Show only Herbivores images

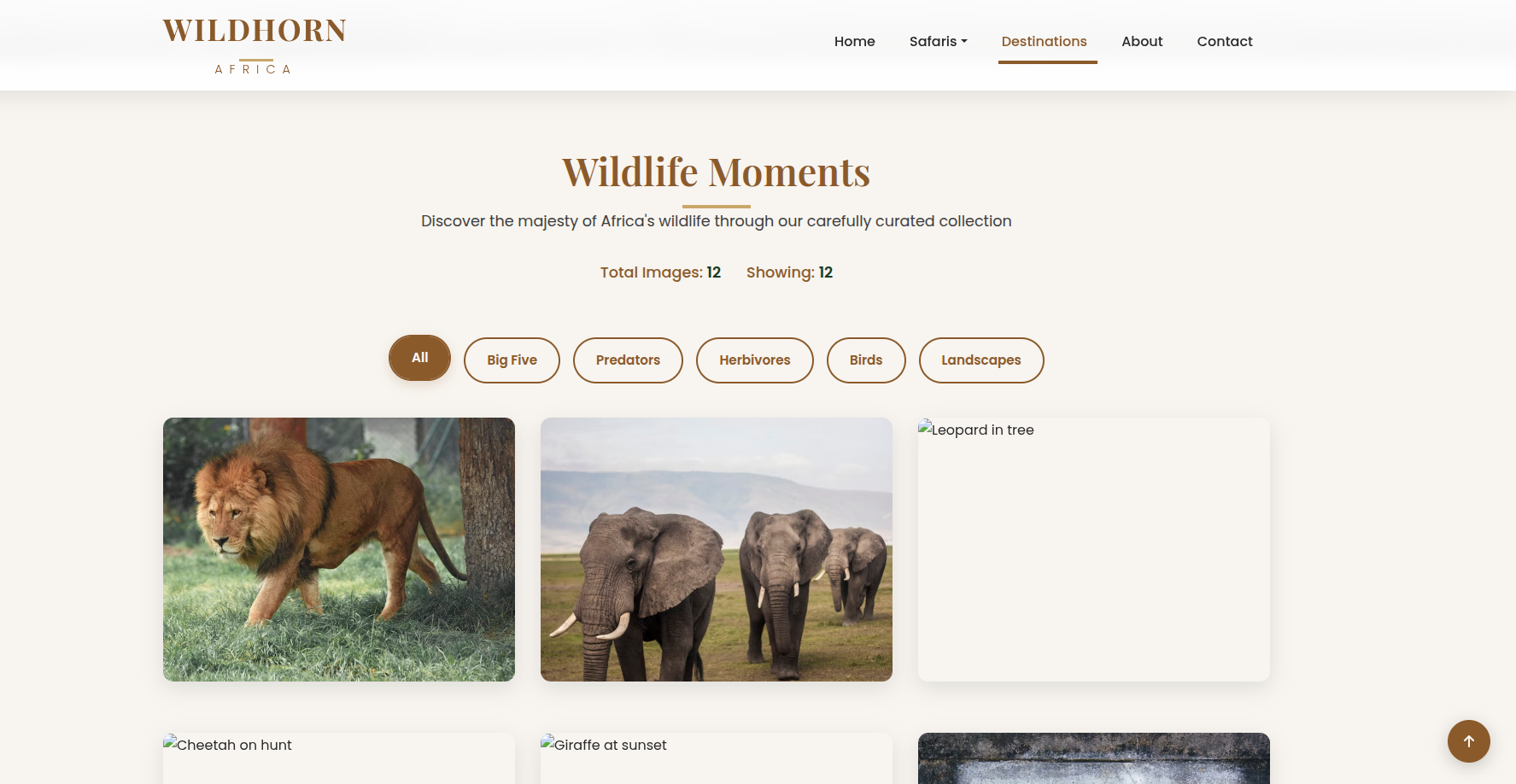point(755,360)
